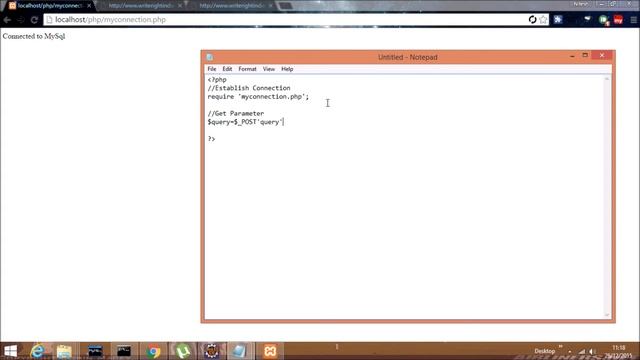
Task: Maximize the Notepad window
Action: pyautogui.click(x=585, y=55)
